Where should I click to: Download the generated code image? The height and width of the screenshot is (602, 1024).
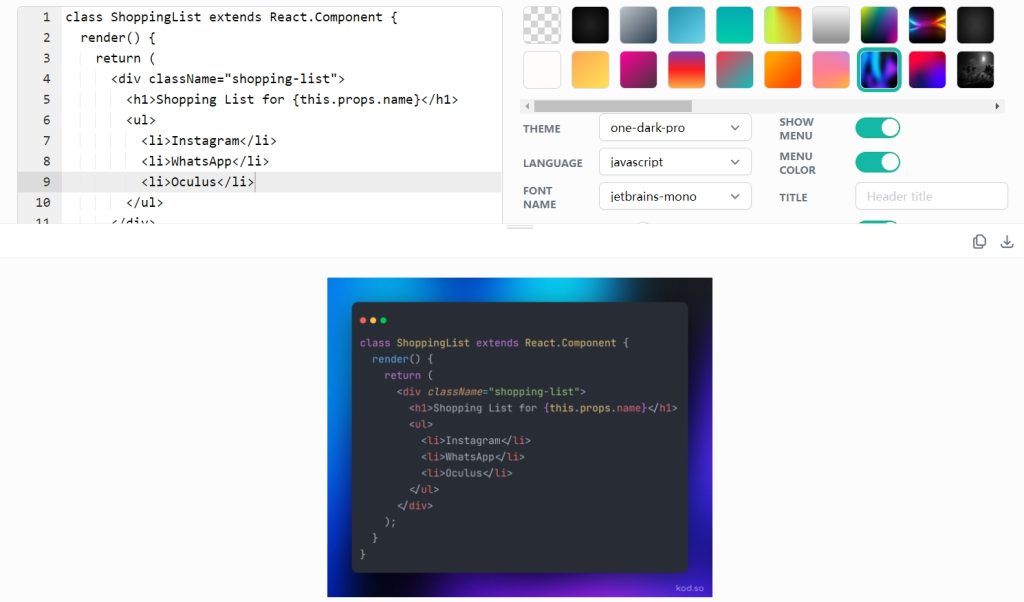[1006, 242]
